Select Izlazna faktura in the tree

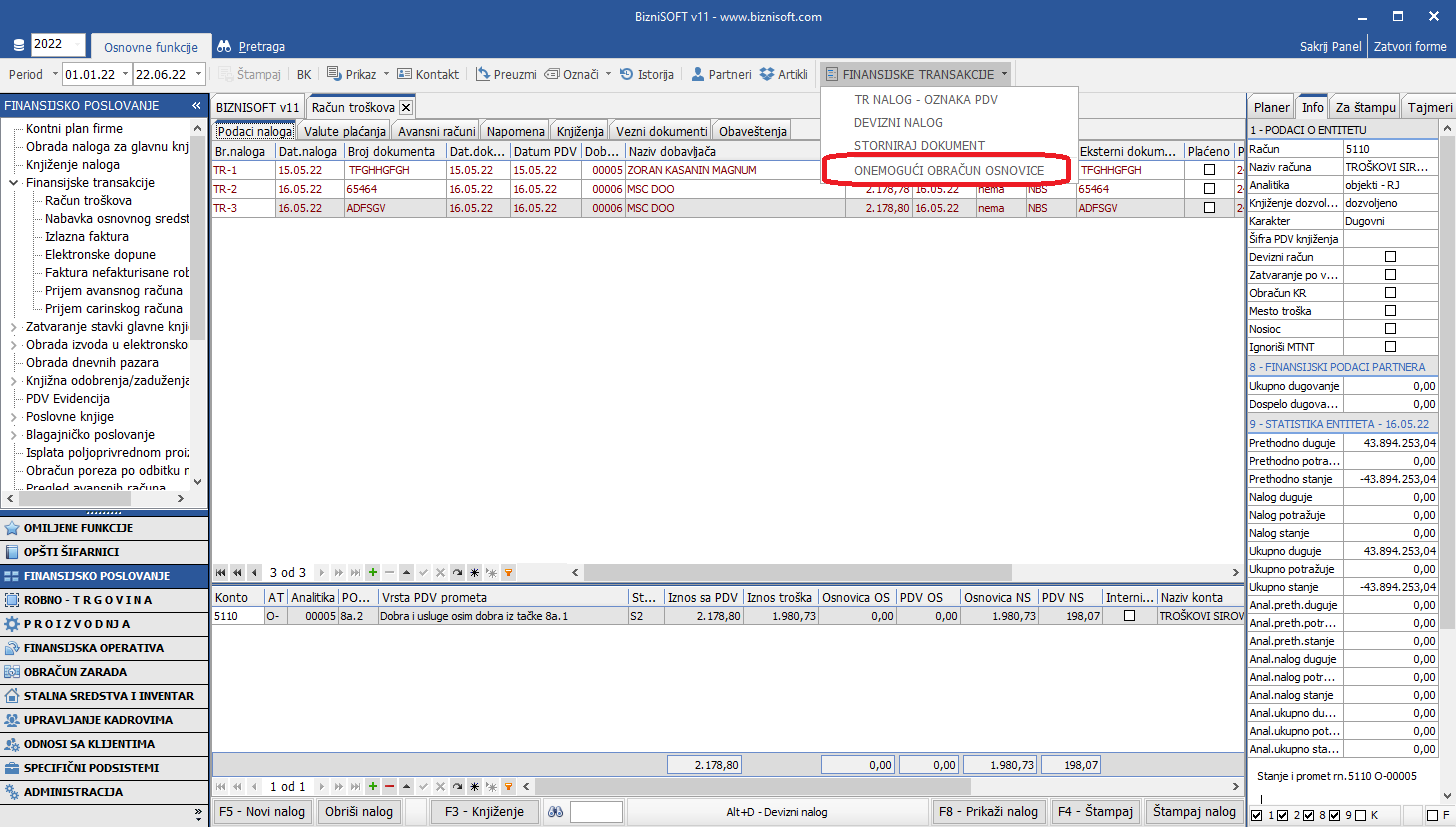click(87, 237)
